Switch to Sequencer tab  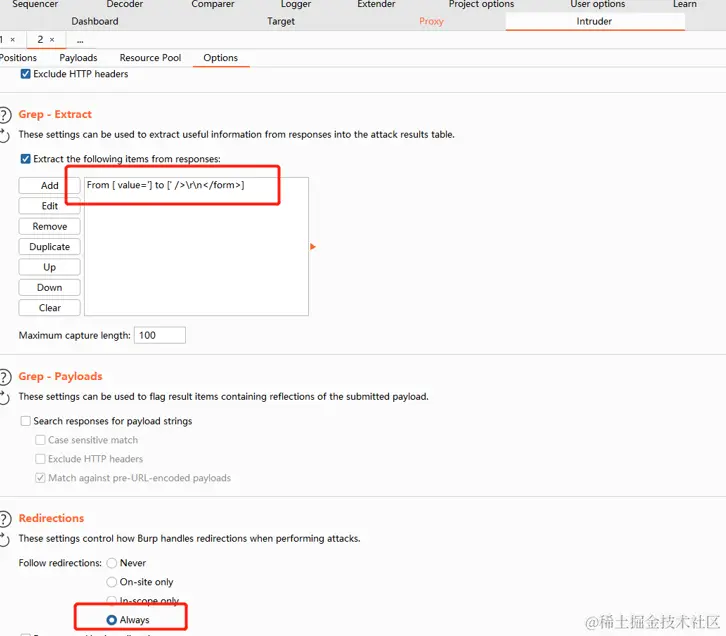point(35,4)
